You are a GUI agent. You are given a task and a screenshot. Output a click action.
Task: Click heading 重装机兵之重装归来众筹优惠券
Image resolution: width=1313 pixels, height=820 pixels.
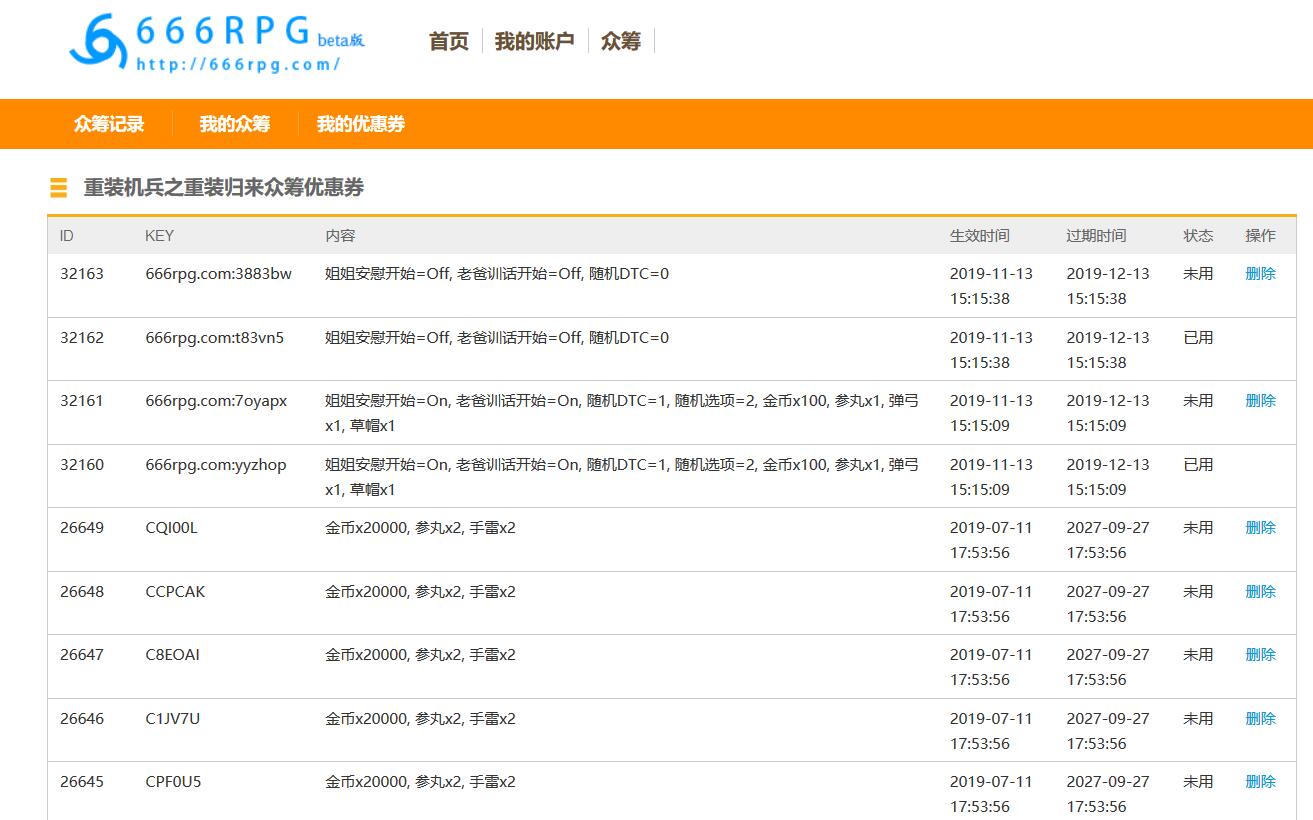[224, 187]
